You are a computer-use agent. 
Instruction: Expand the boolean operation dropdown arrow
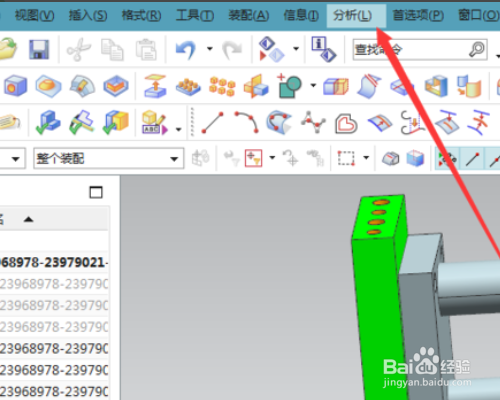pos(313,85)
